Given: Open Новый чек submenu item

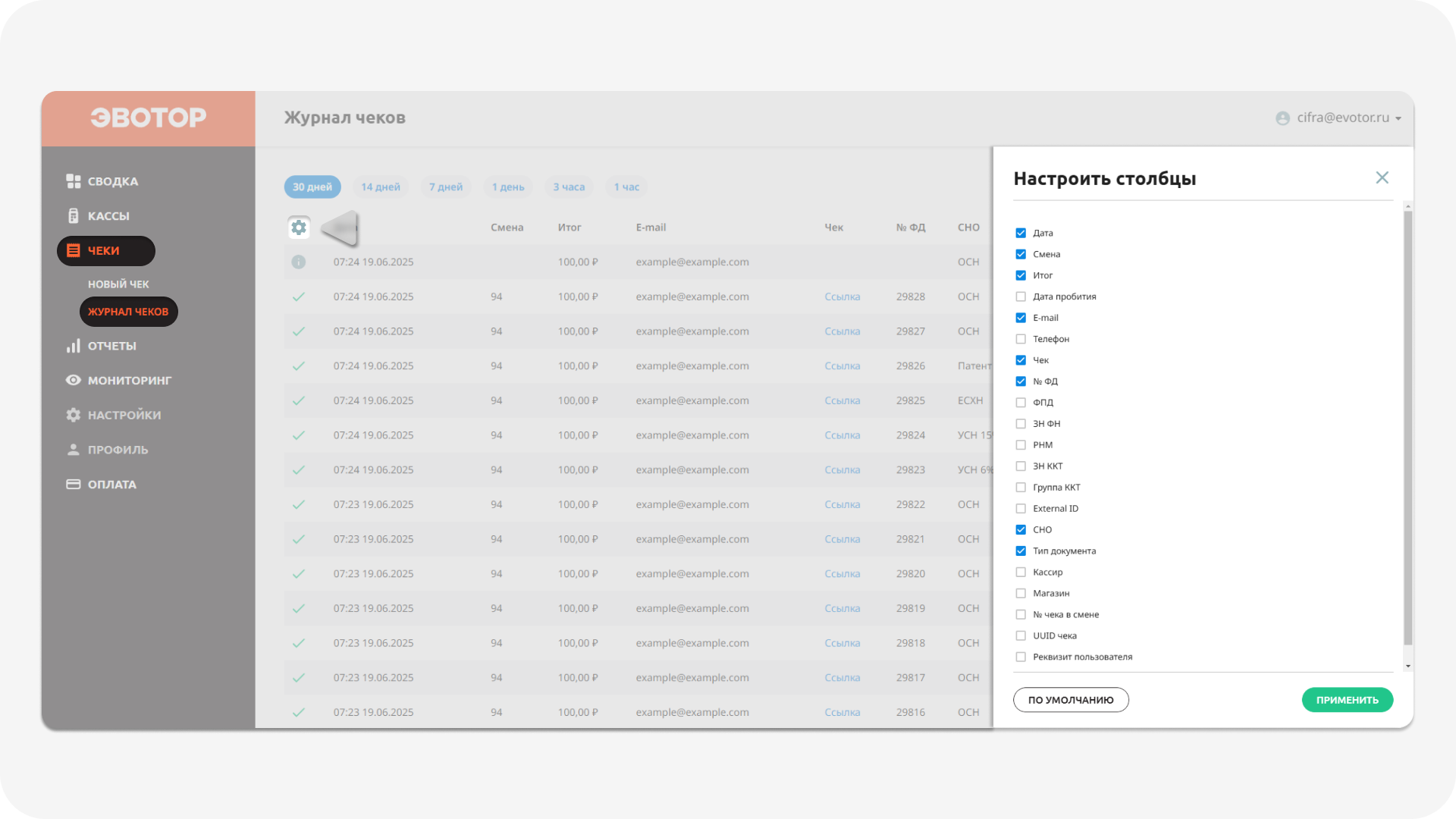Looking at the screenshot, I should [118, 284].
